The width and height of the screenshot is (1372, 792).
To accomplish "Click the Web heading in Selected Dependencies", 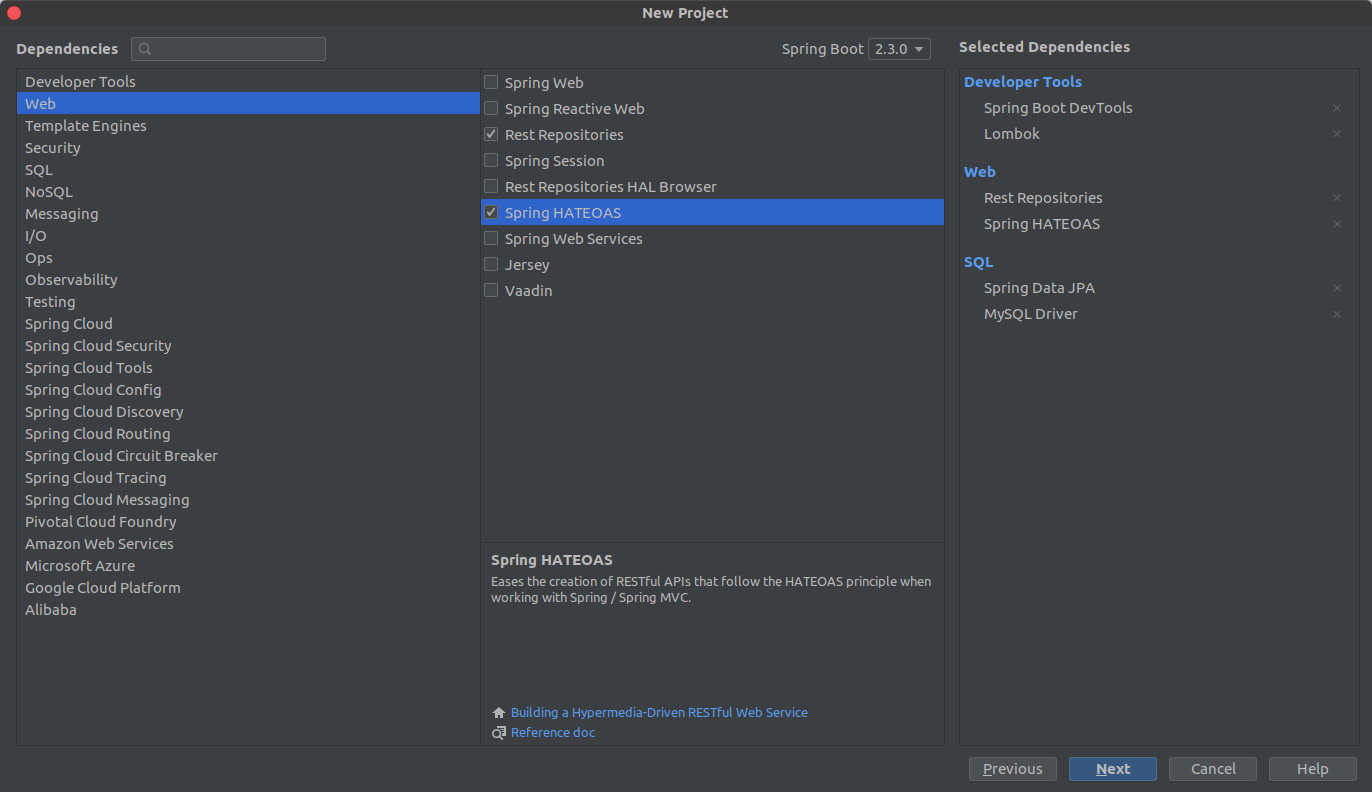I will click(x=980, y=172).
